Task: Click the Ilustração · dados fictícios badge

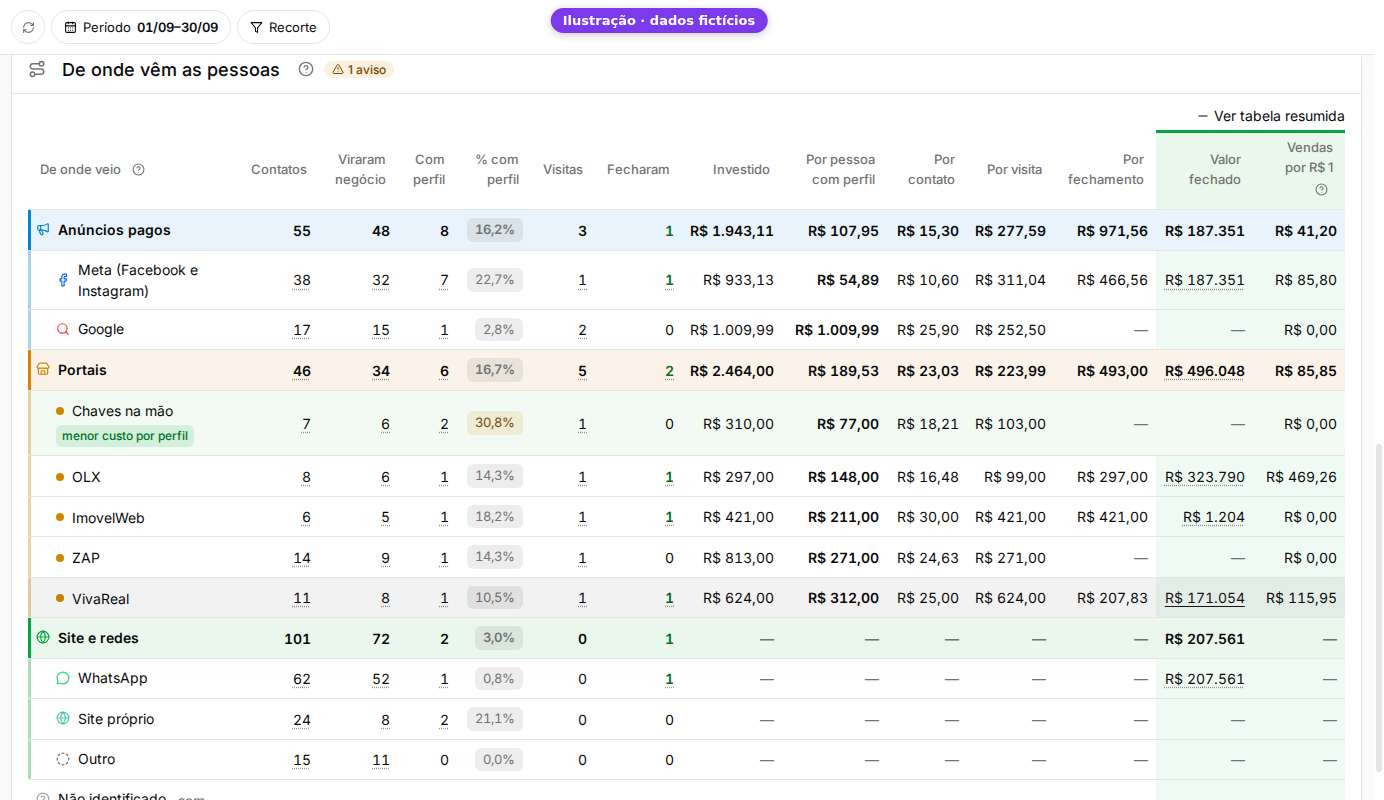Action: pos(659,20)
